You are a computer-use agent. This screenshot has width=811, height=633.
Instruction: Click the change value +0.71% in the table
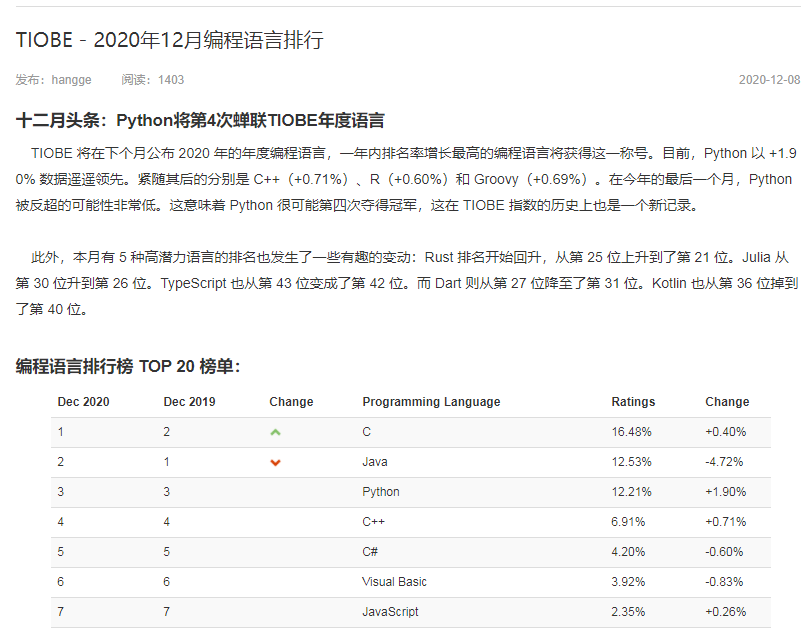(726, 522)
